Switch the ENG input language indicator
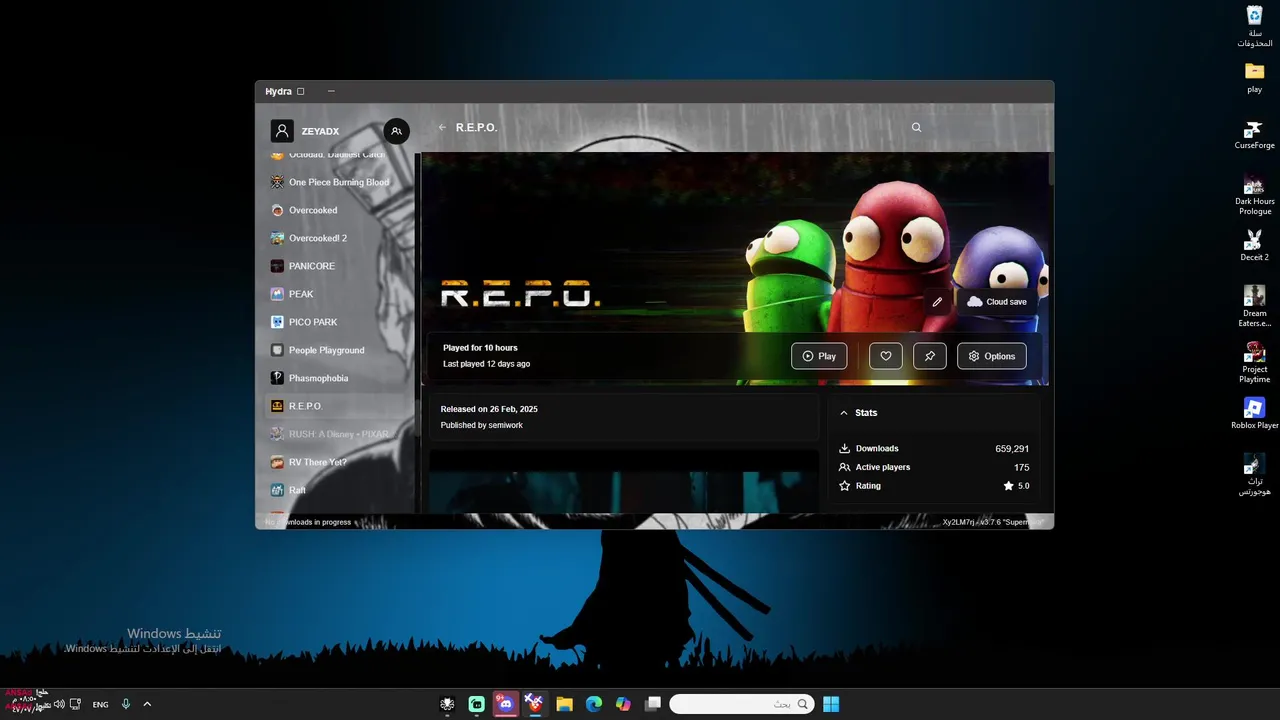 tap(100, 704)
